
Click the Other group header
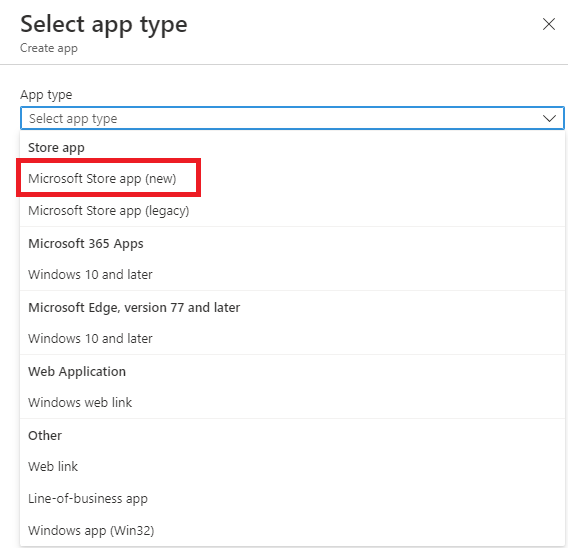45,435
